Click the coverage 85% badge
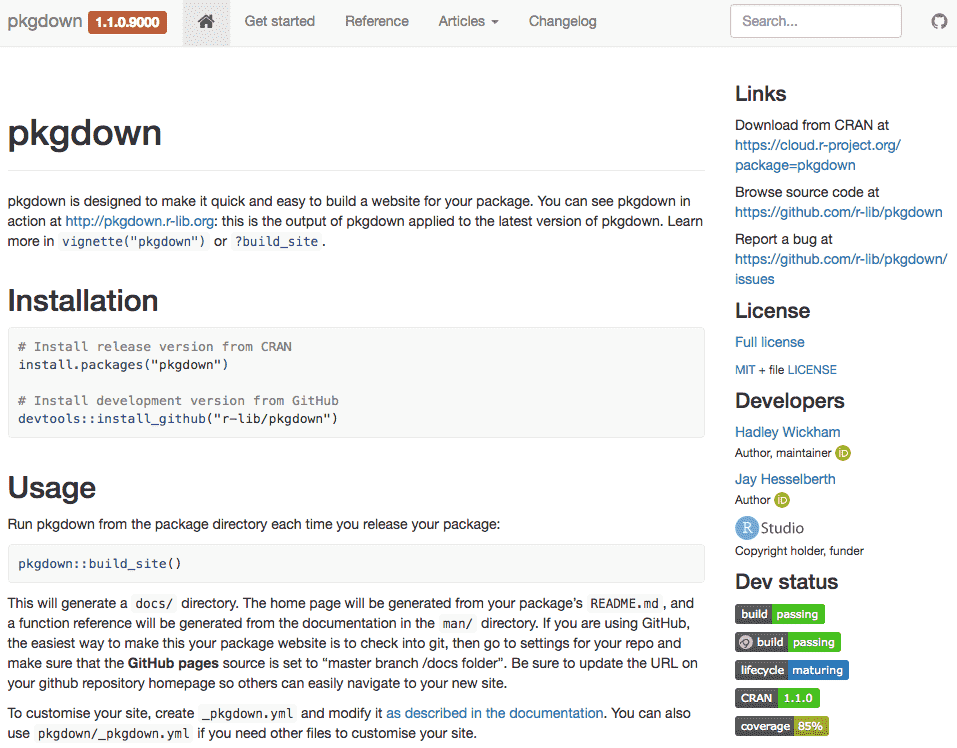Viewport: 957px width, 748px height. 781,726
